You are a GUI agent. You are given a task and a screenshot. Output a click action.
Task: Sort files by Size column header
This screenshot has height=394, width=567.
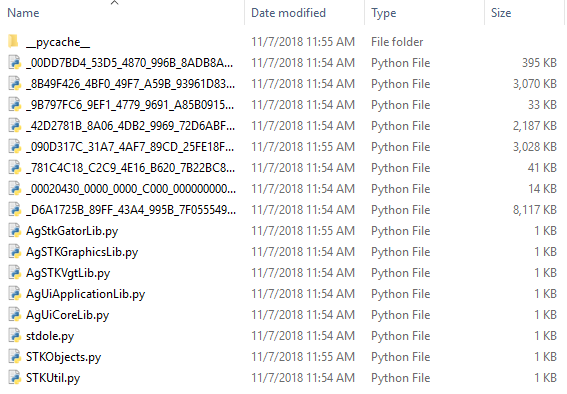click(x=501, y=13)
